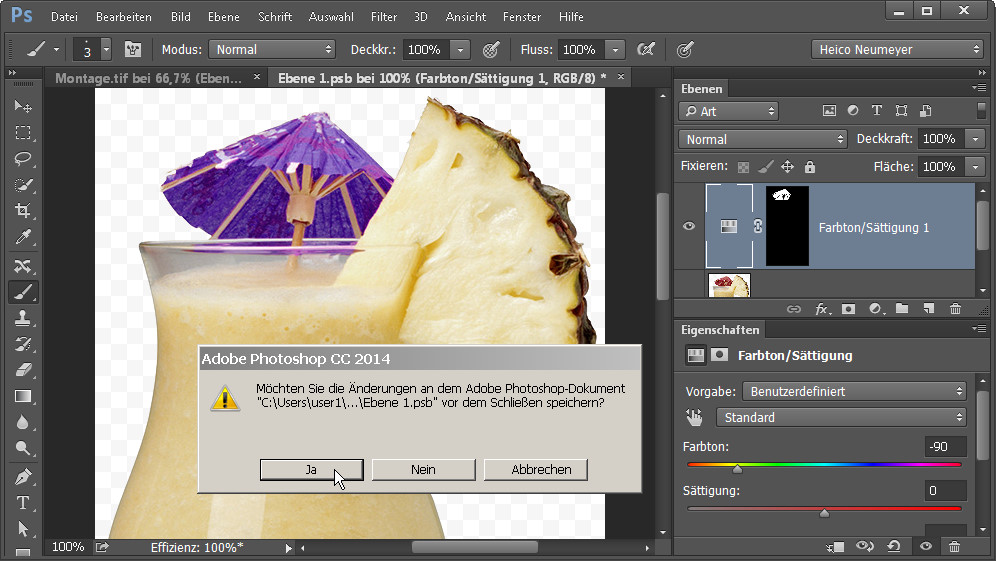Toggle adjustment layer visibility in Properties
This screenshot has width=996, height=561.
(x=926, y=546)
